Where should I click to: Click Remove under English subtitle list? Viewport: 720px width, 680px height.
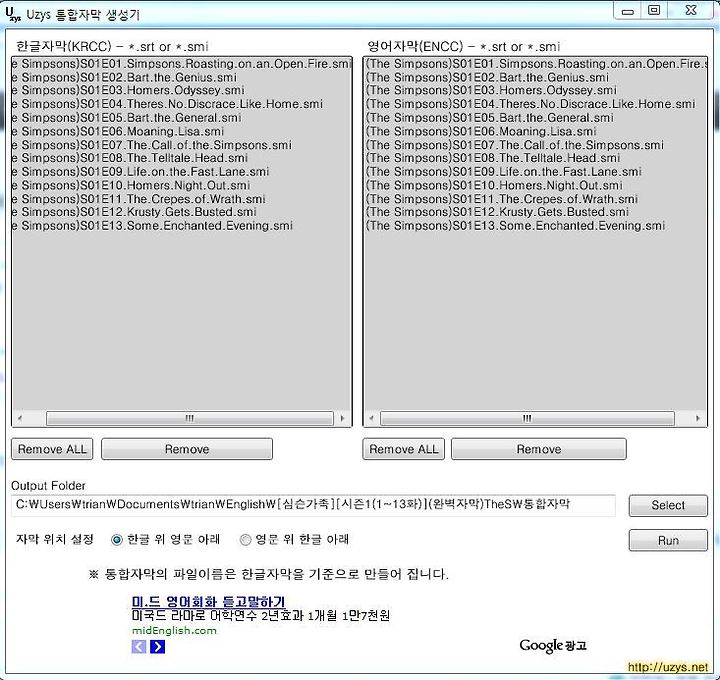tap(539, 449)
